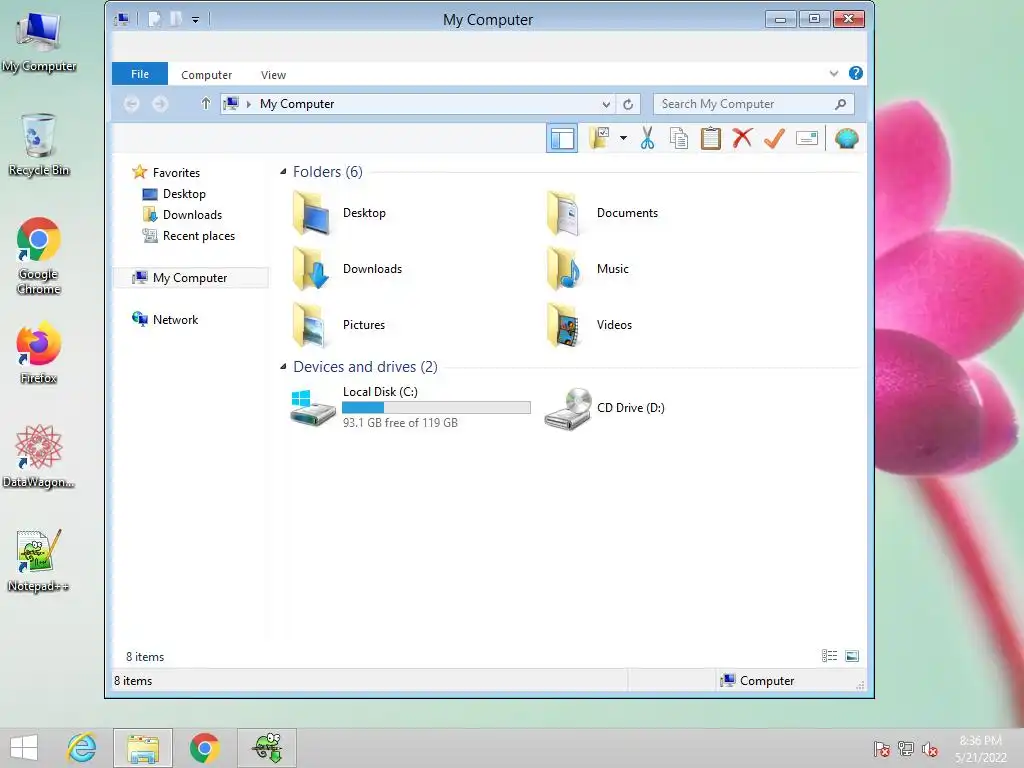Click the Up one level arrow
Image resolution: width=1024 pixels, height=768 pixels.
coord(206,104)
